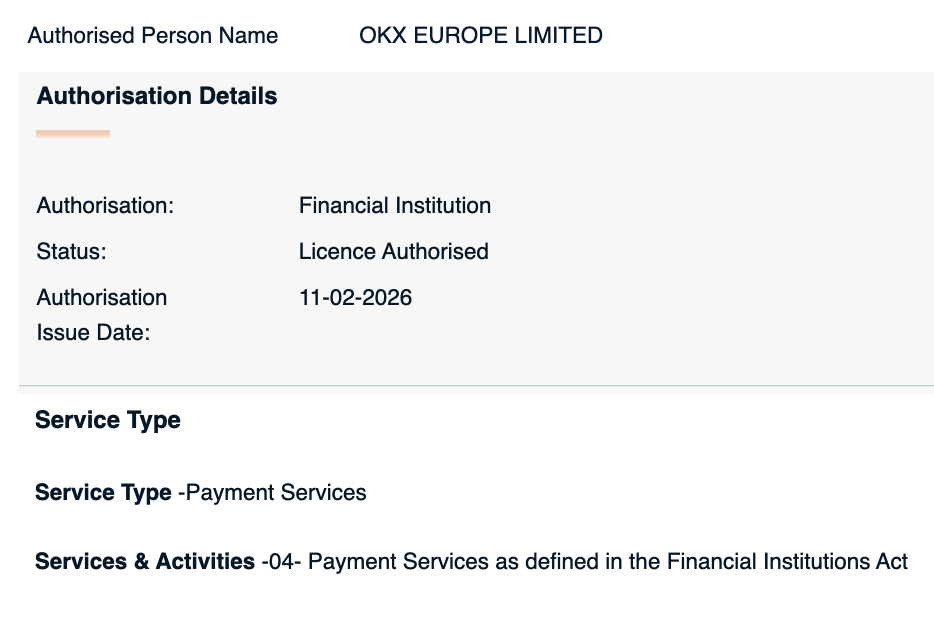Click the bold "Services & Activities" label
This screenshot has width=934, height=620.
point(145,562)
